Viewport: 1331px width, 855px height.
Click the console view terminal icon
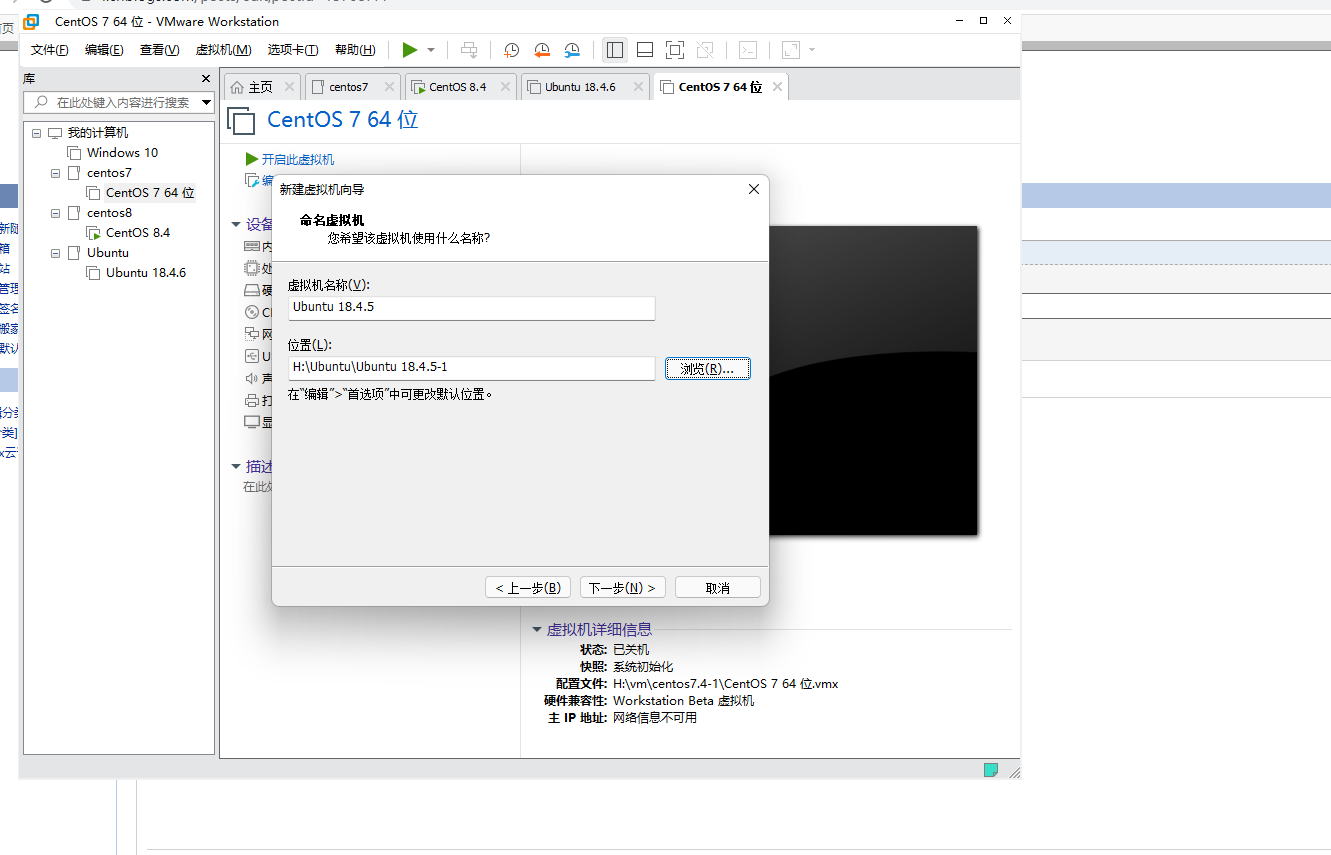pyautogui.click(x=748, y=50)
